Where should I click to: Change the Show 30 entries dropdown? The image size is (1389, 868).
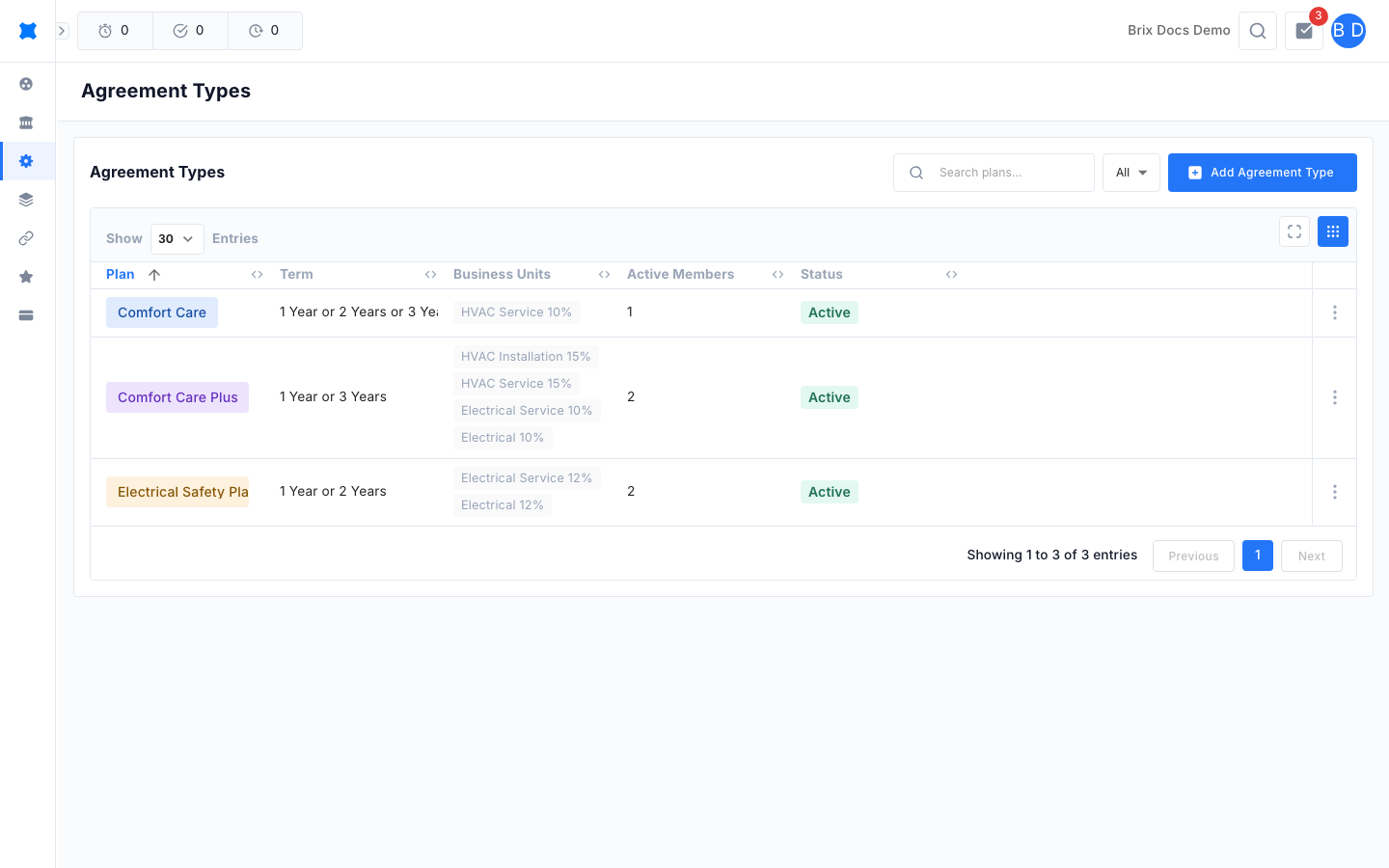(177, 239)
